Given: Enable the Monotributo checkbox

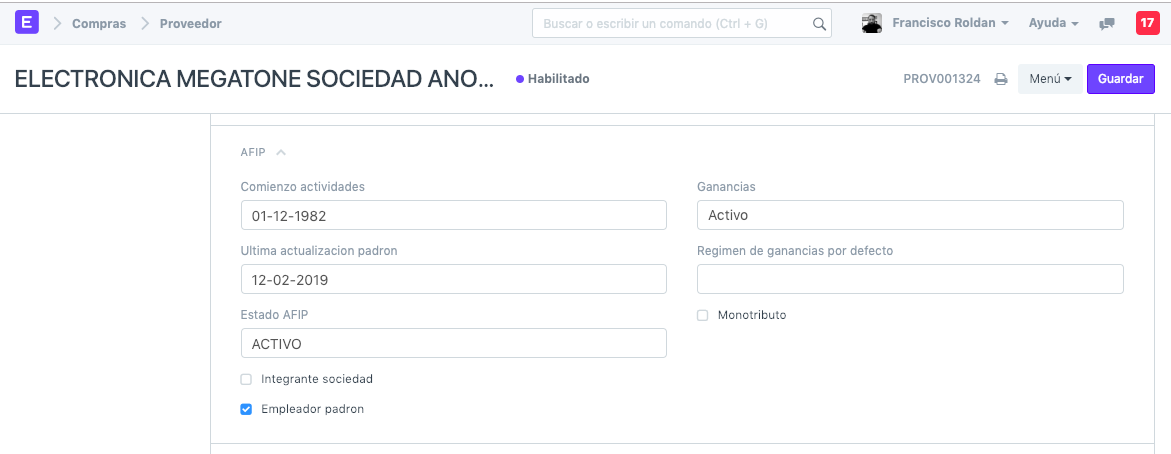Looking at the screenshot, I should (702, 315).
